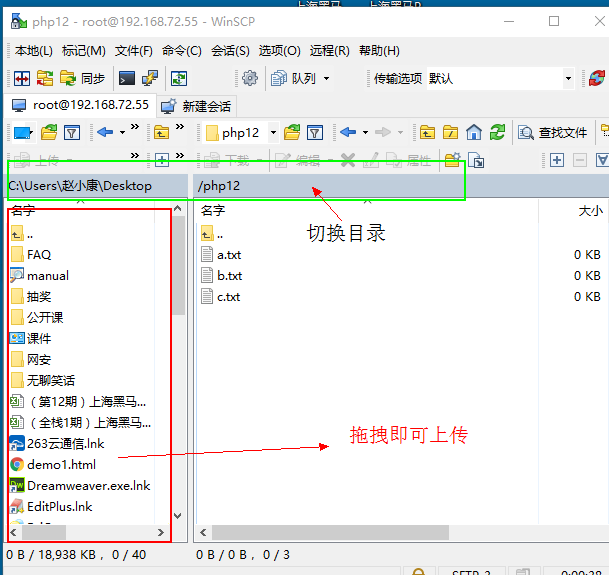Open folder icon beside php12 dropdown

(292, 132)
